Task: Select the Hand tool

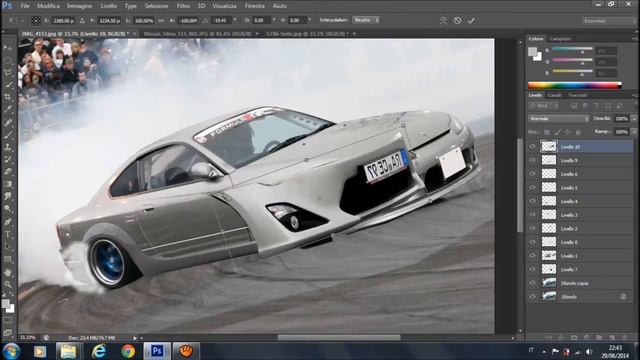Action: point(8,272)
